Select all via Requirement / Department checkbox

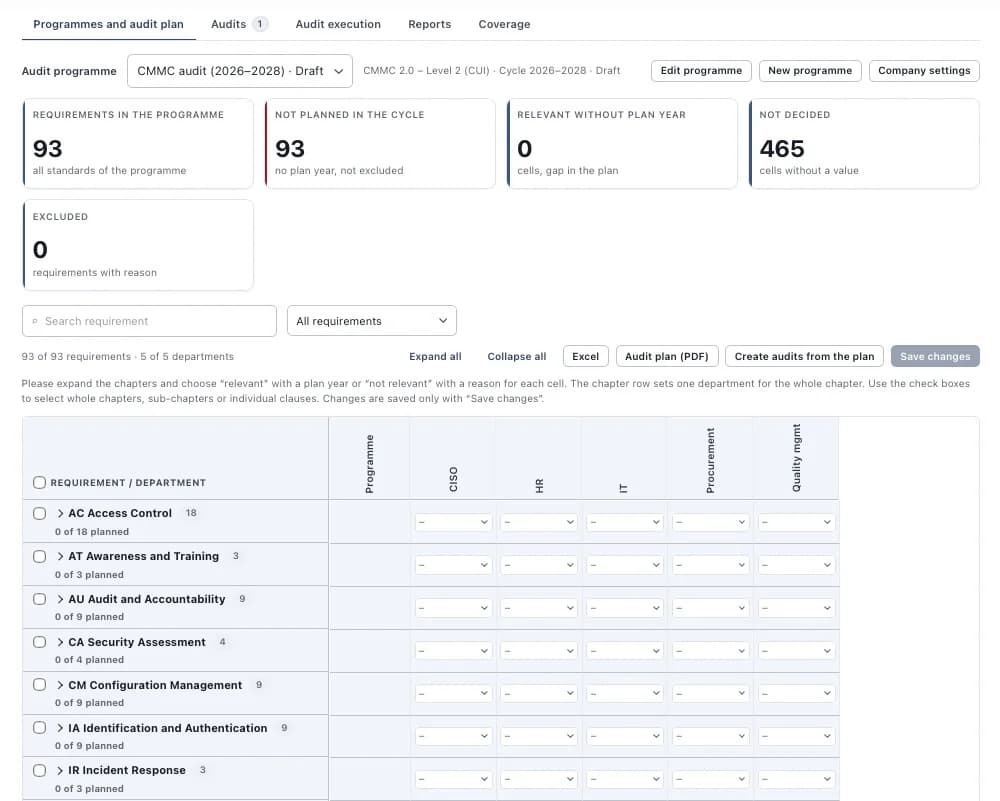pos(40,482)
